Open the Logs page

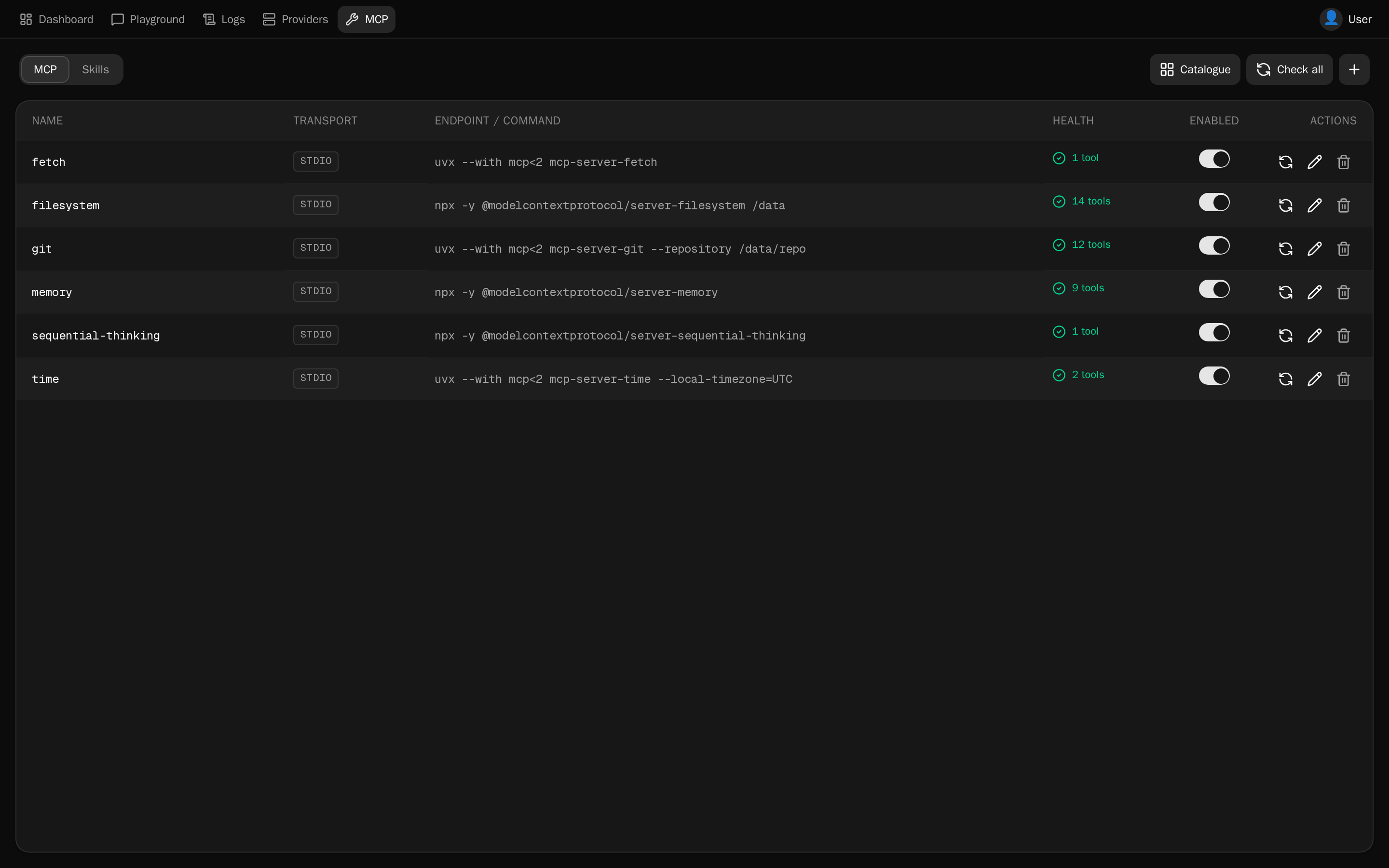click(x=224, y=19)
